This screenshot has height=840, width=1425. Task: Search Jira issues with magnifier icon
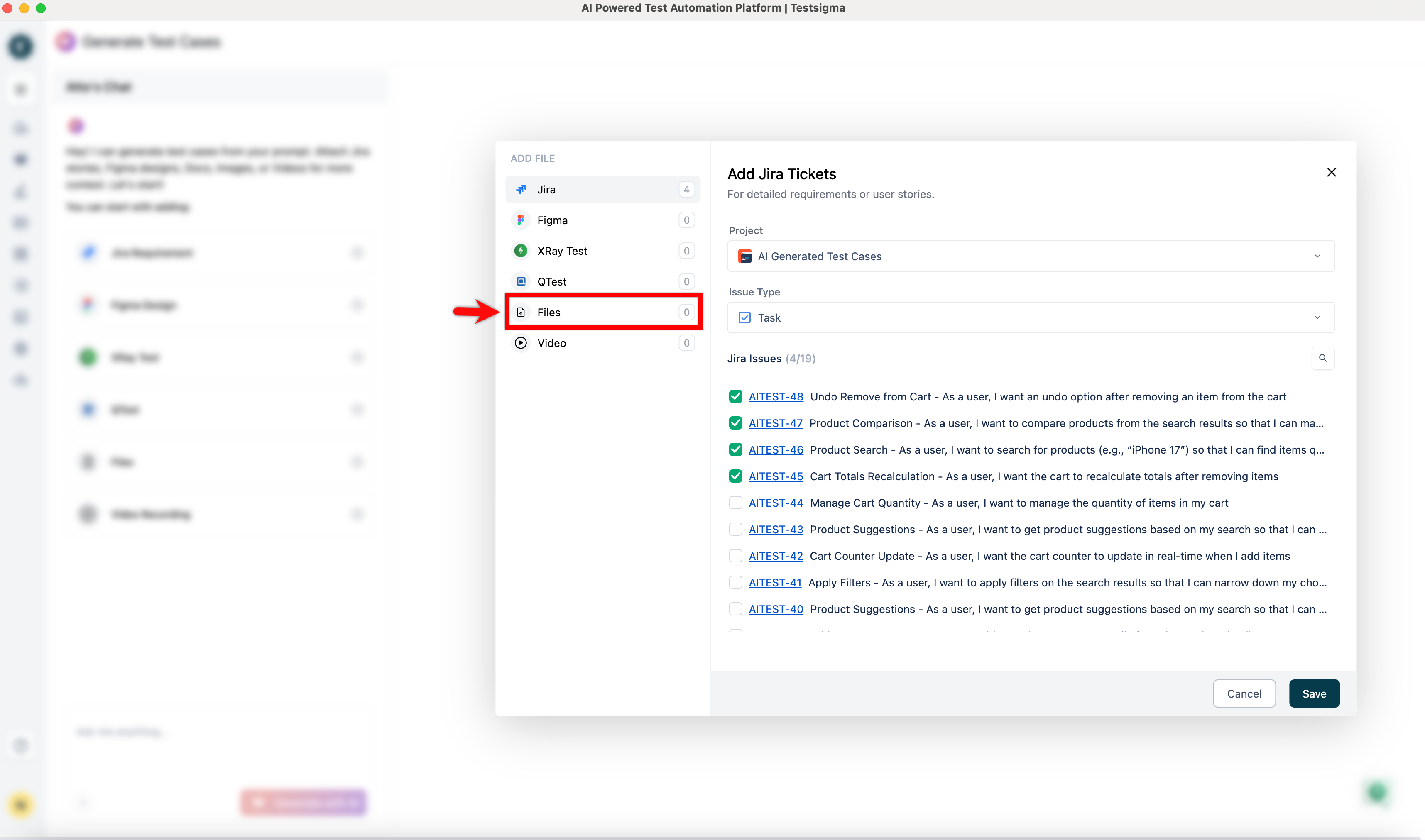(x=1322, y=358)
